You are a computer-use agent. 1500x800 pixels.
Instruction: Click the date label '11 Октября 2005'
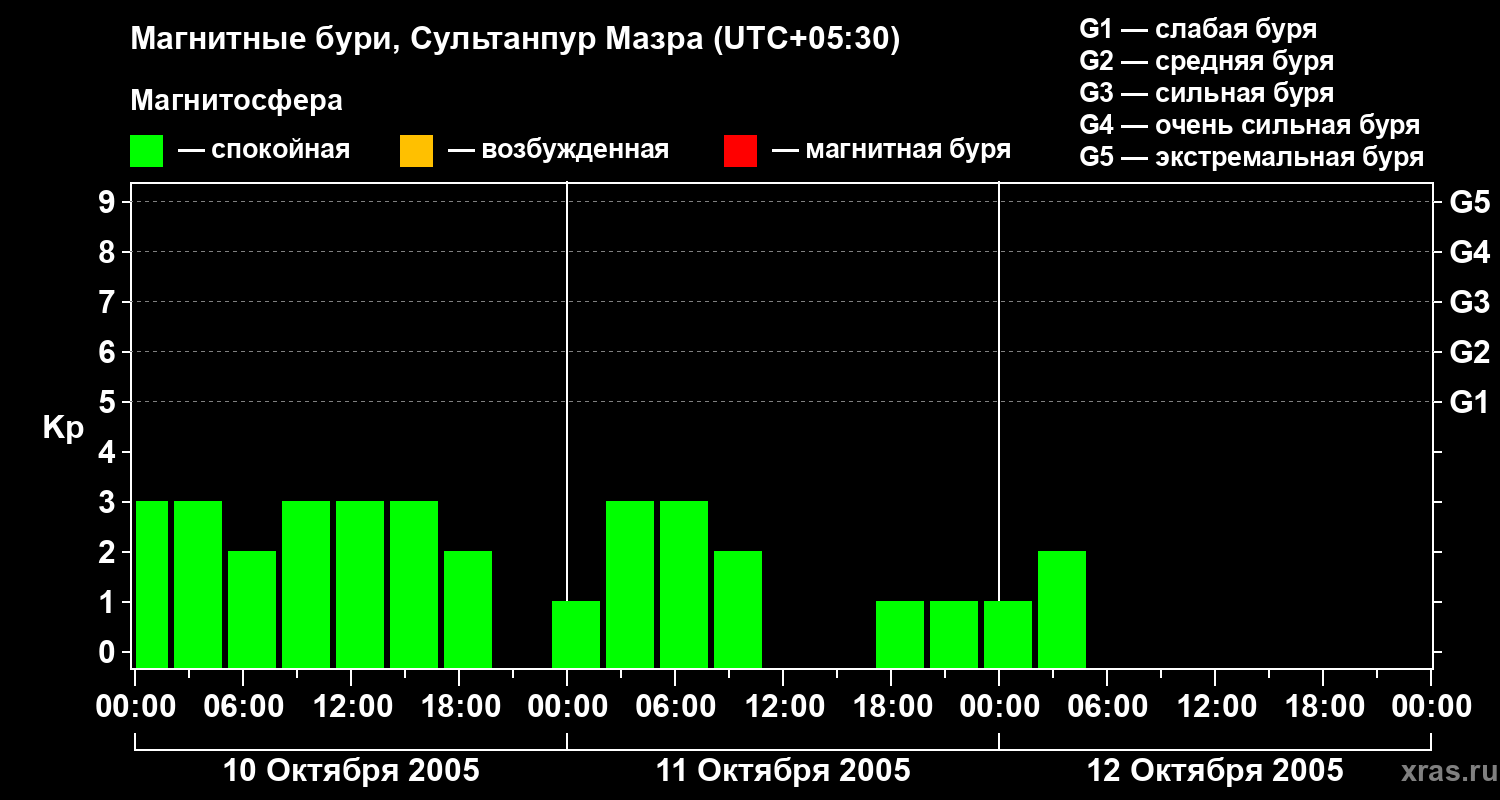(x=783, y=771)
